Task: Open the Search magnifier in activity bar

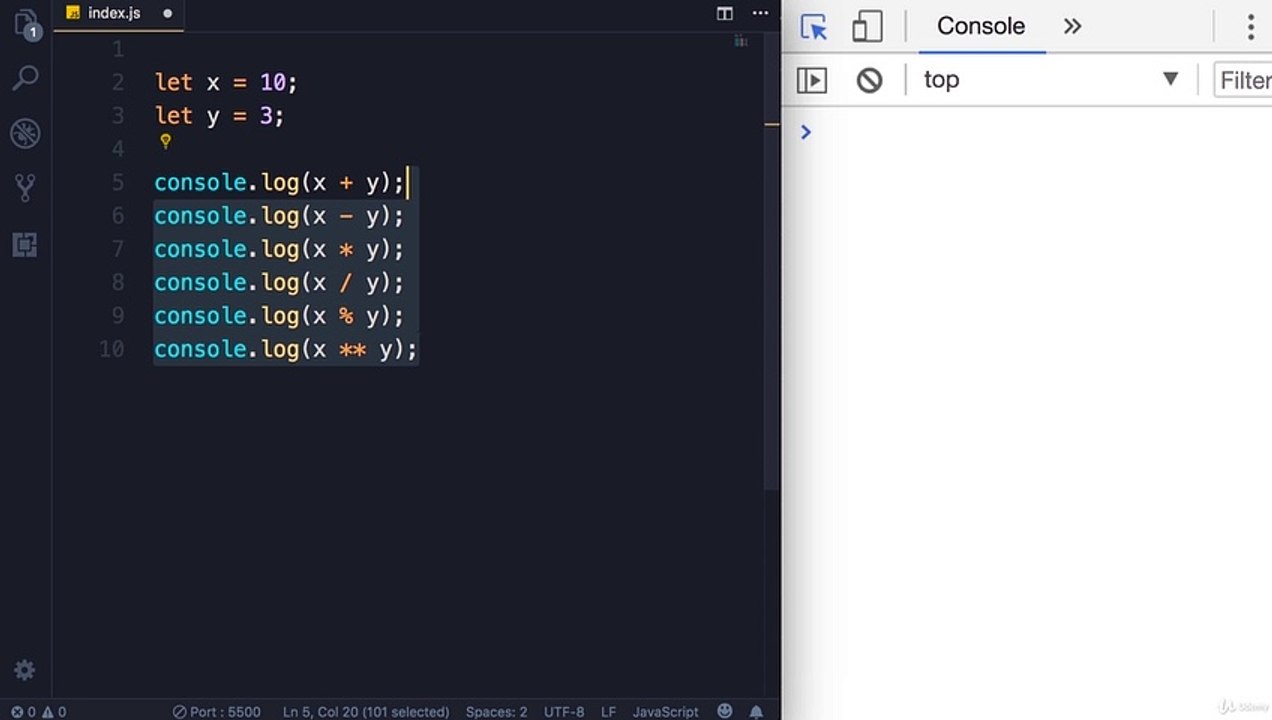Action: tap(26, 78)
